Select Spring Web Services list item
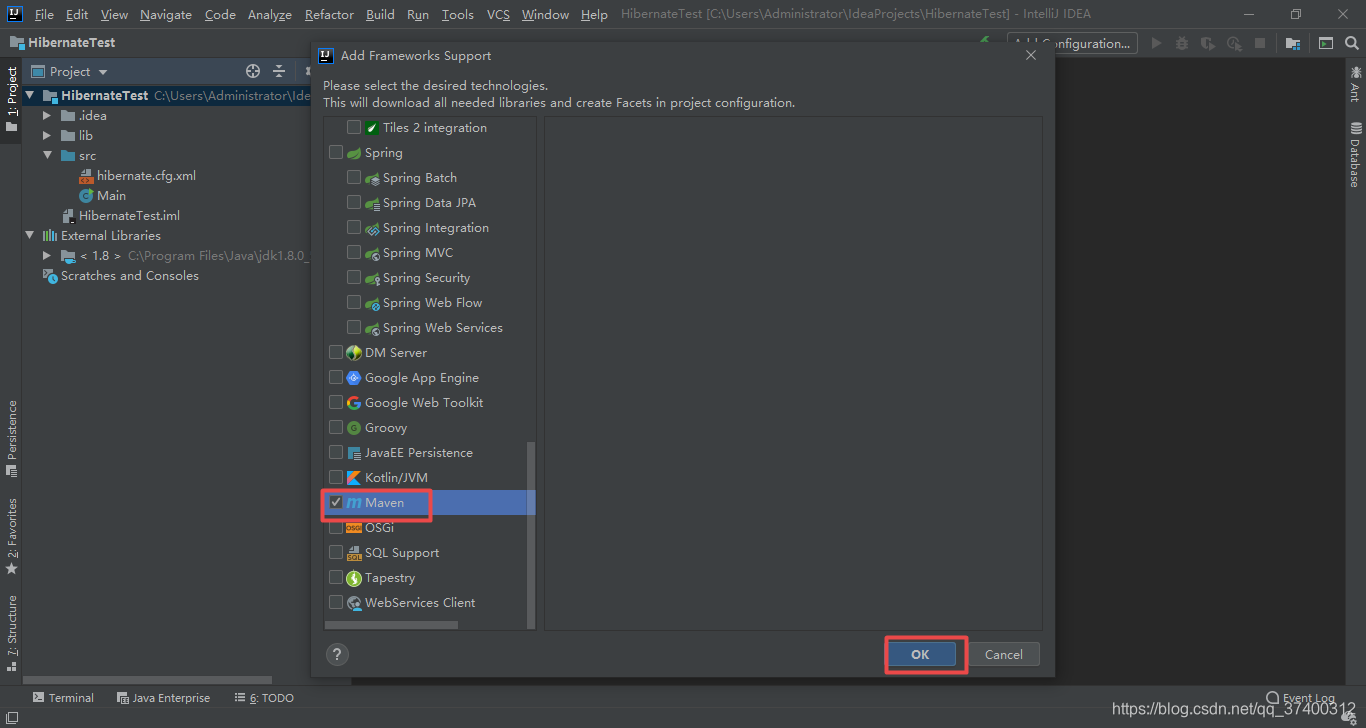Screen dimensions: 1366x728 pos(443,327)
